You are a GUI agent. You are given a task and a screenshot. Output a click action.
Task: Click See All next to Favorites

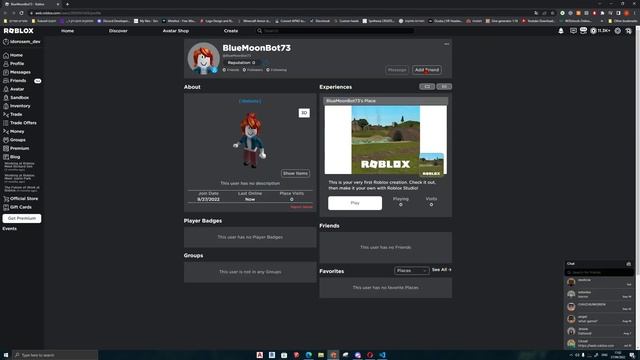click(441, 270)
